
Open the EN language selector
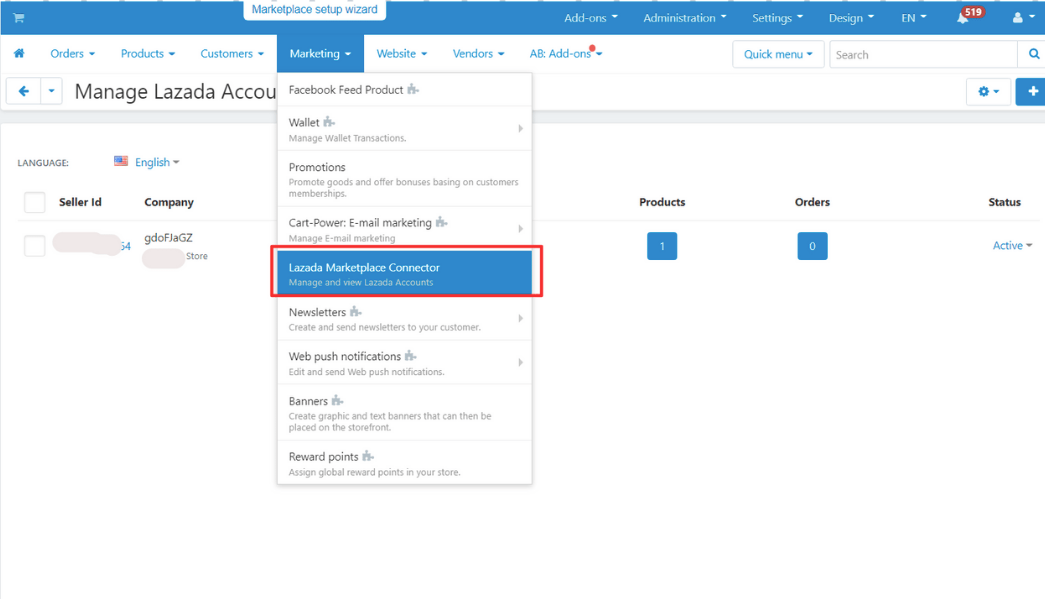pyautogui.click(x=914, y=18)
